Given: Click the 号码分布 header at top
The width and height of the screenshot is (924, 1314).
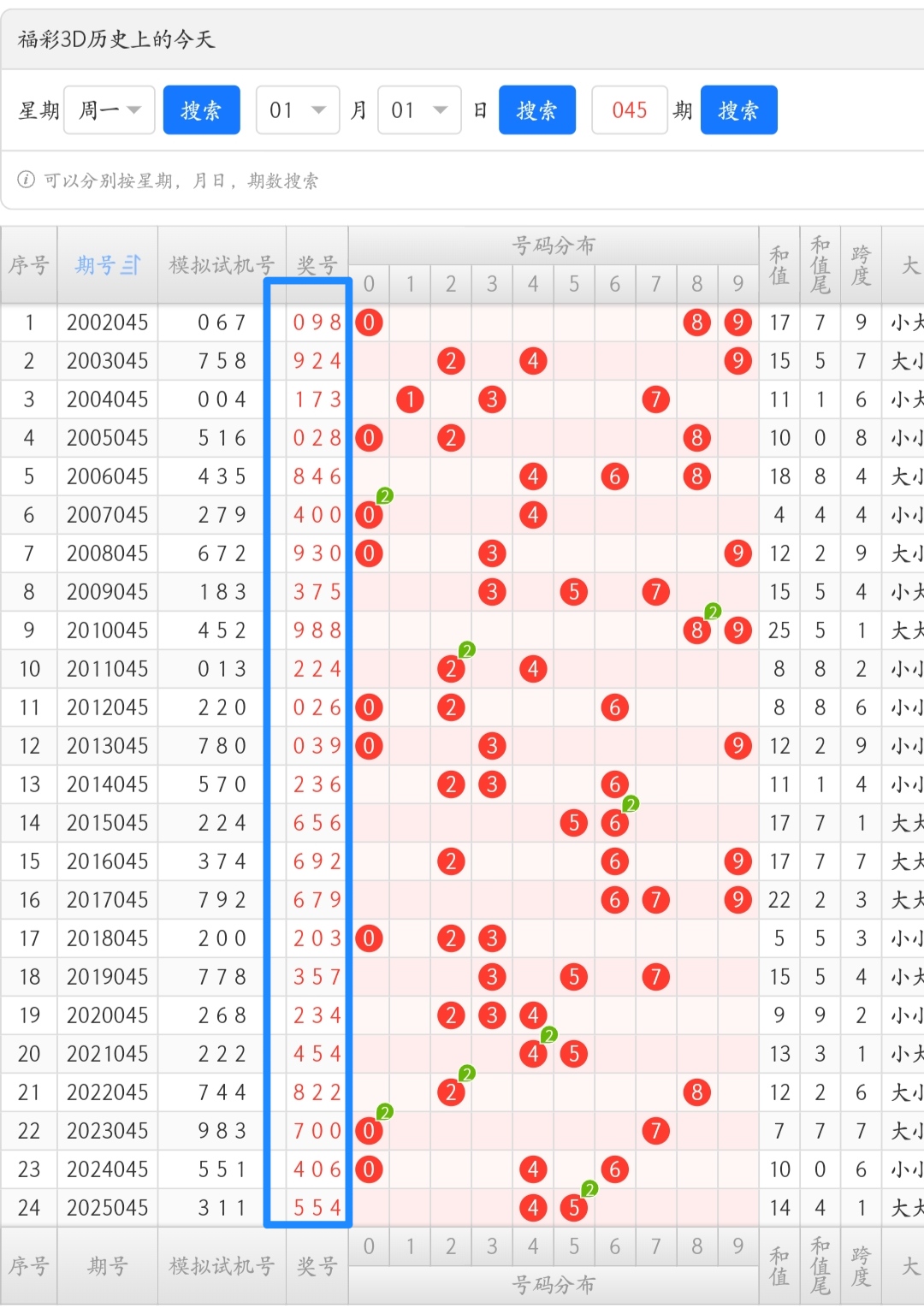Looking at the screenshot, I should [554, 246].
